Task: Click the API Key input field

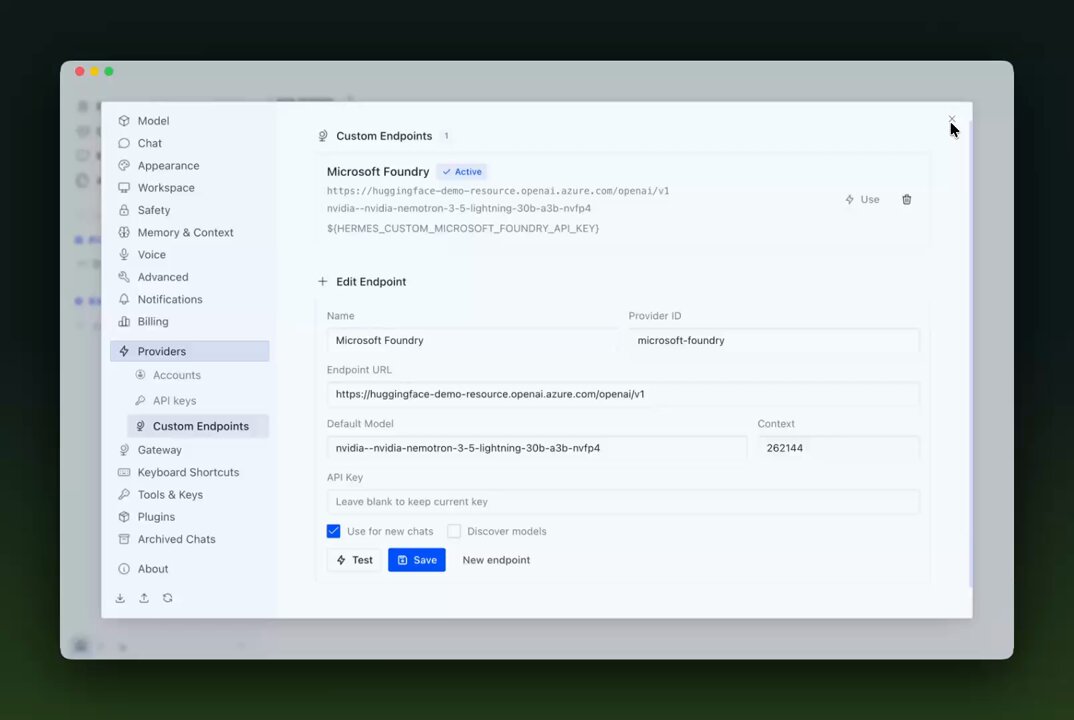Action: [x=623, y=502]
